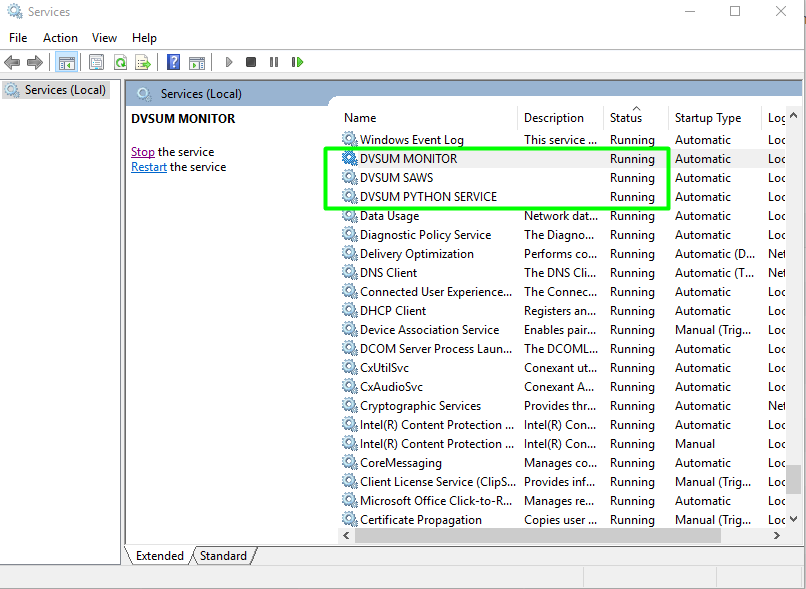The image size is (806, 589).
Task: Click the horizontal scrollbar thumb
Action: (x=538, y=535)
